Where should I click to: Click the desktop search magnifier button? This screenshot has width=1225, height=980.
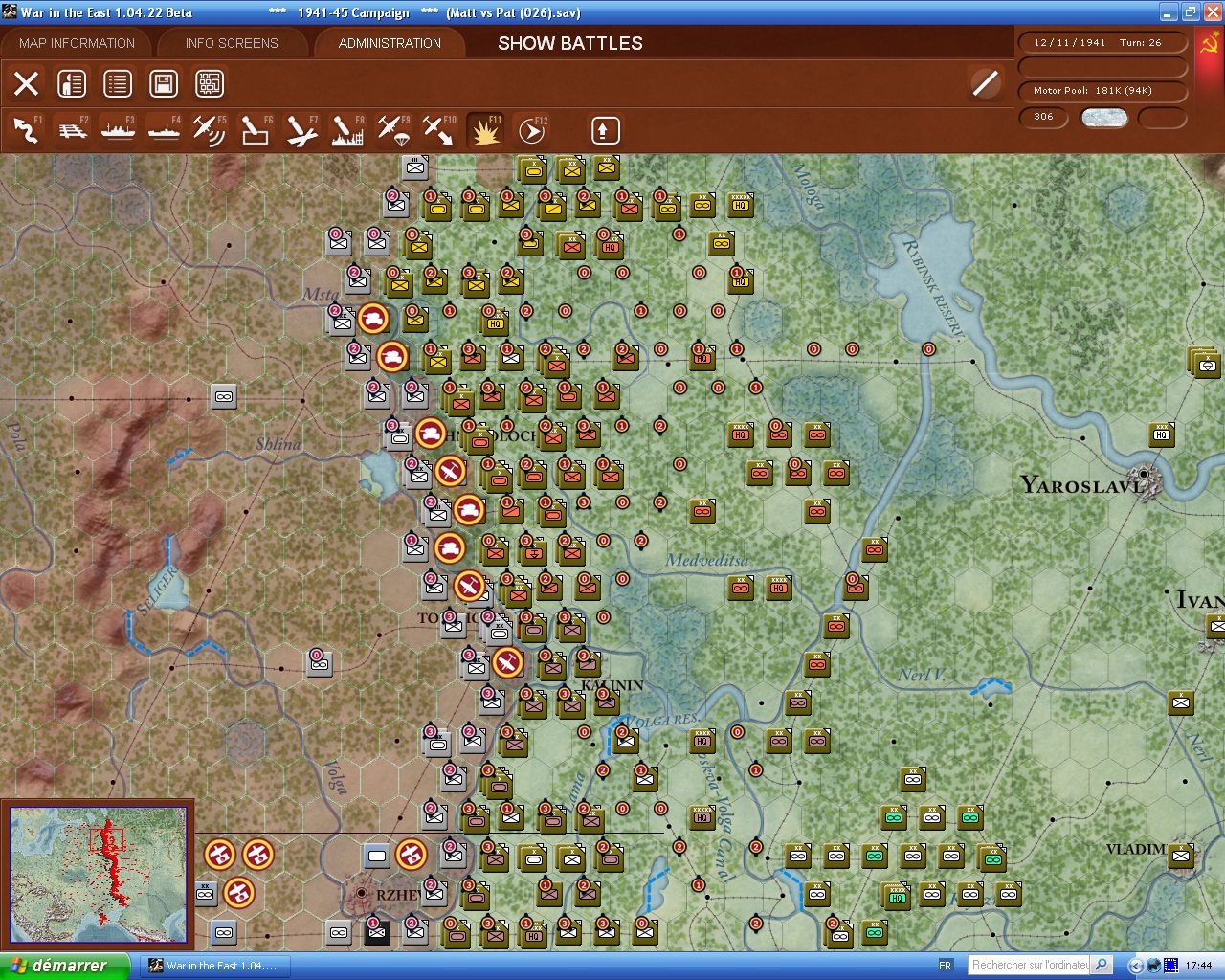1102,965
